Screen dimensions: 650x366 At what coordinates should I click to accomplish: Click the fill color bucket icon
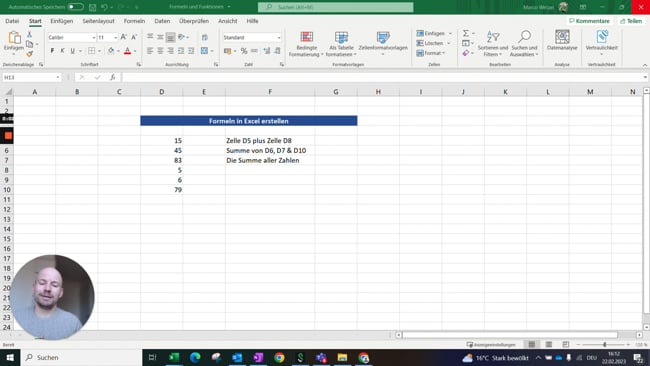click(x=111, y=51)
